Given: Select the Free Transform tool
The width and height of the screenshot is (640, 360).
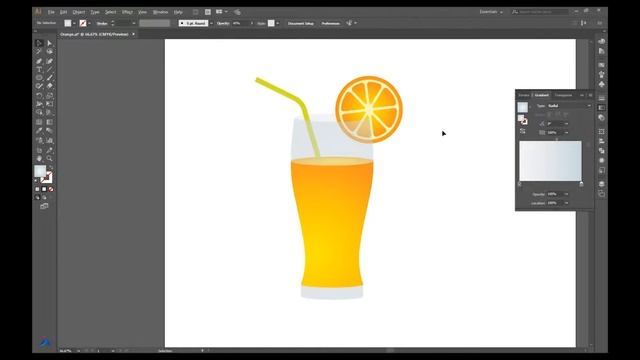Looking at the screenshot, I should click(49, 104).
